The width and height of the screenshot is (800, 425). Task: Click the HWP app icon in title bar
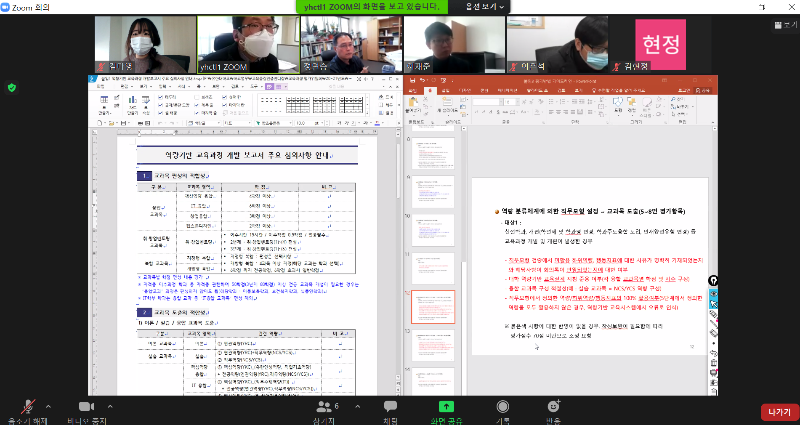pos(92,79)
